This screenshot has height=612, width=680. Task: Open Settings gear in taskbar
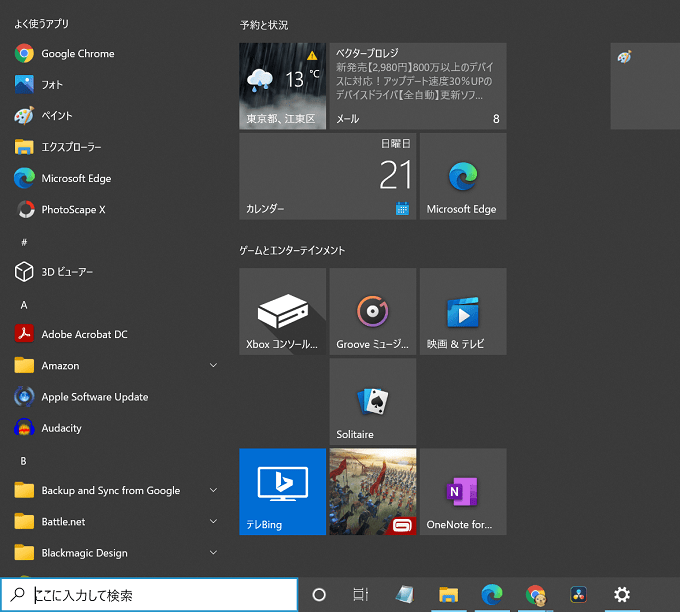pyautogui.click(x=622, y=595)
